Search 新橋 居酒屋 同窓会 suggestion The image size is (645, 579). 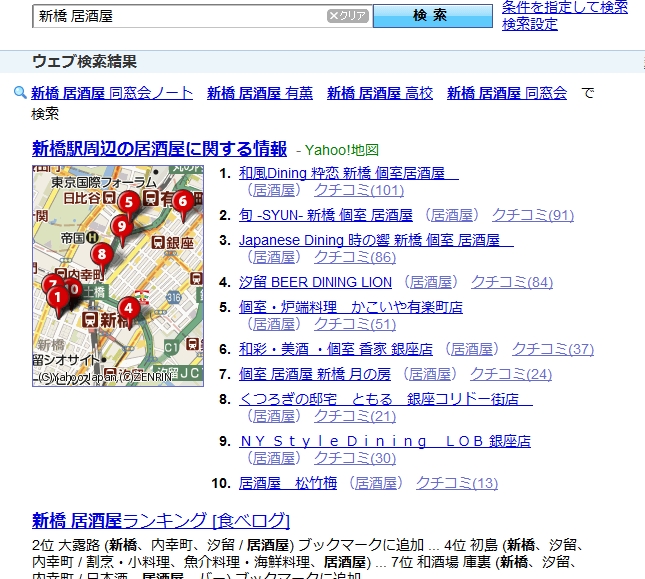click(x=507, y=93)
